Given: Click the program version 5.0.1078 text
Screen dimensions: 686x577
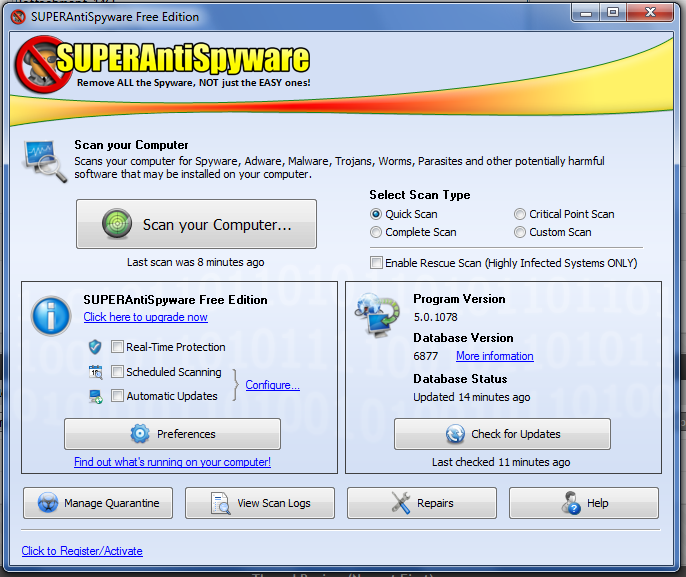Looking at the screenshot, I should click(435, 317).
